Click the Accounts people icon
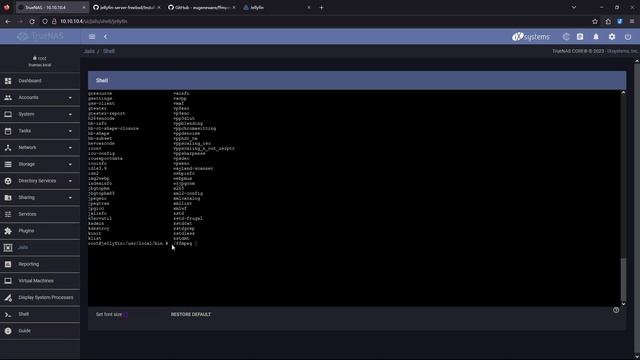Screen dimensions: 640x360 coord(8,98)
